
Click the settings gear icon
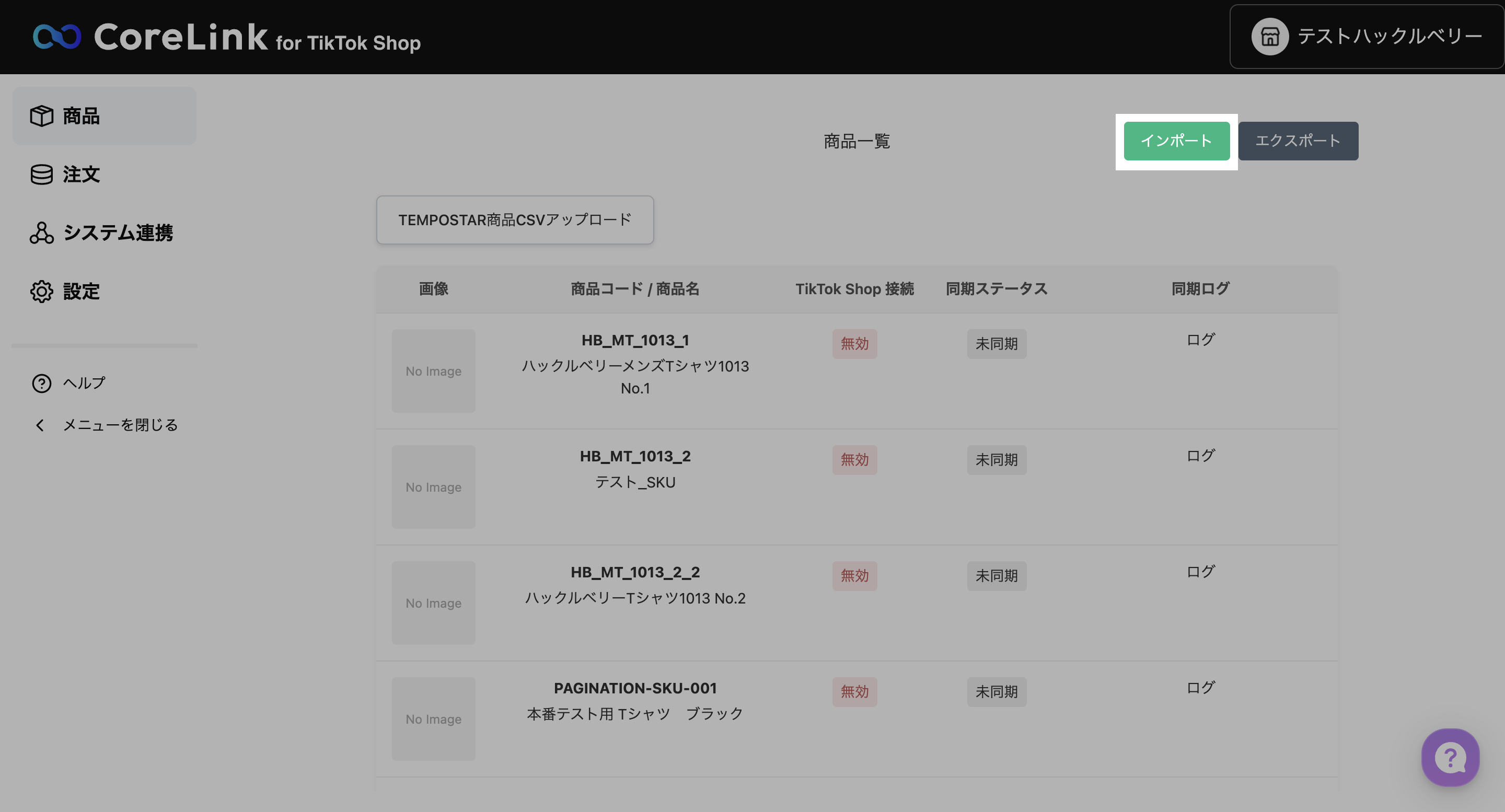click(x=41, y=291)
